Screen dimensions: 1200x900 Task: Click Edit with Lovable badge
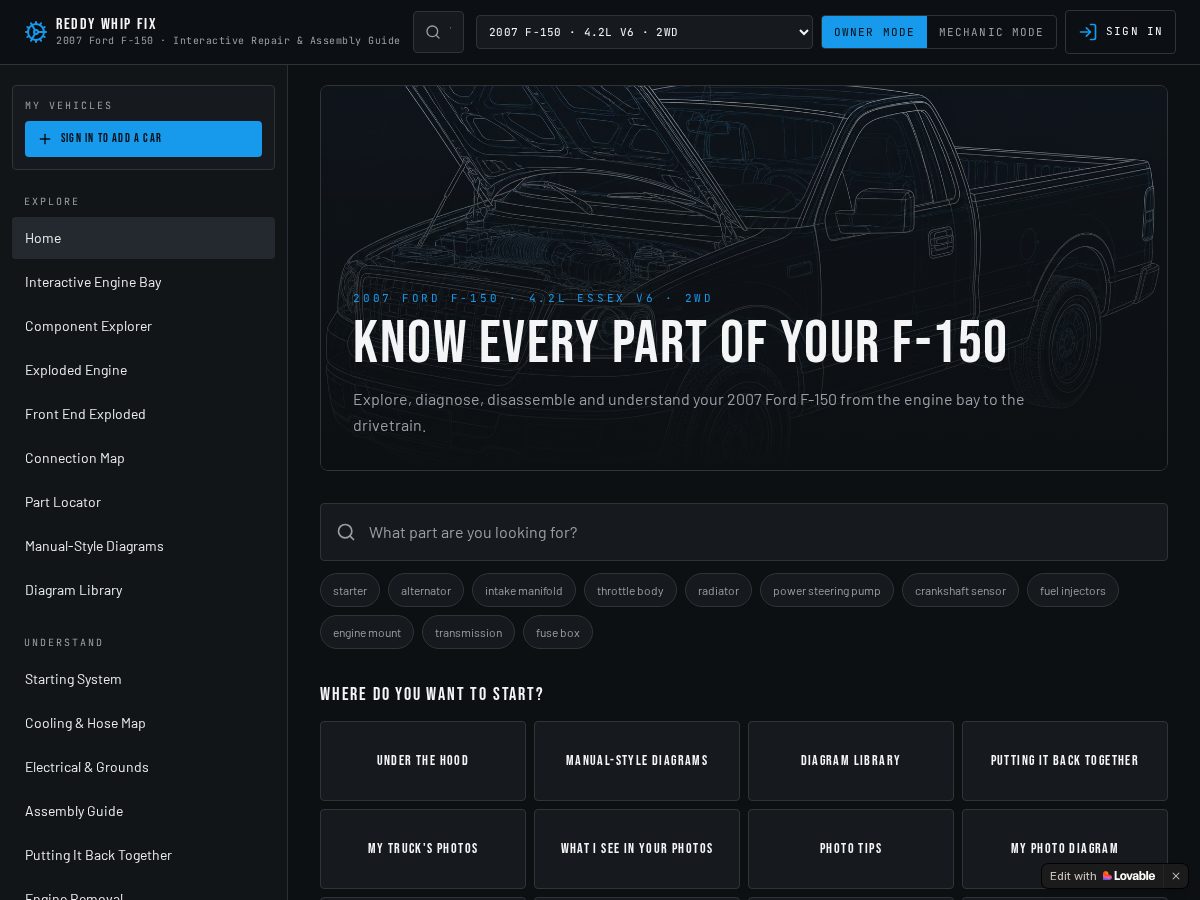tap(1102, 876)
